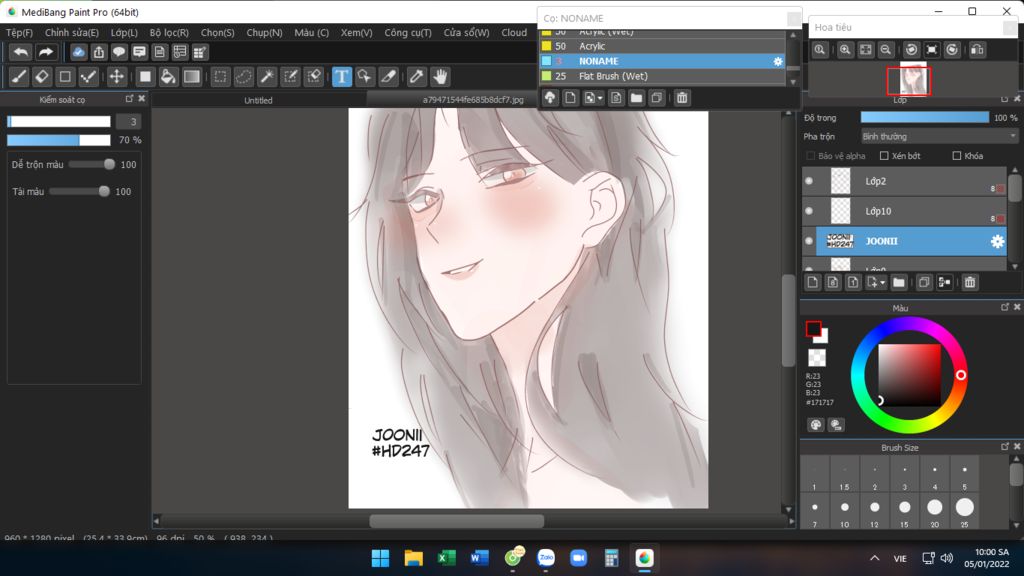The height and width of the screenshot is (576, 1024).
Task: Activate the Hand pan tool
Action: pos(440,77)
